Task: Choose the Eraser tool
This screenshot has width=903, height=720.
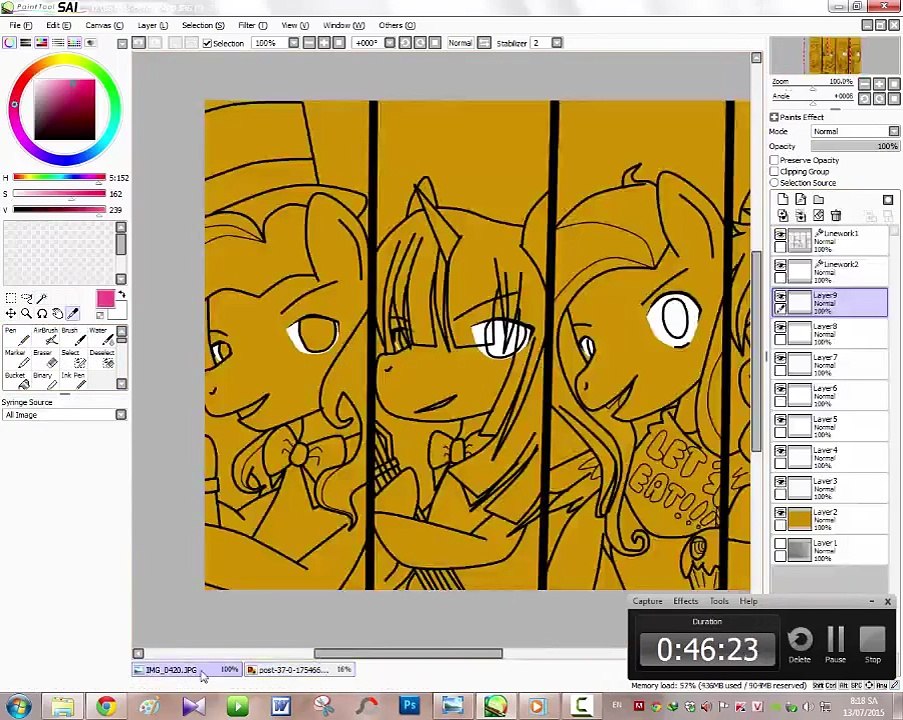Action: pyautogui.click(x=45, y=359)
